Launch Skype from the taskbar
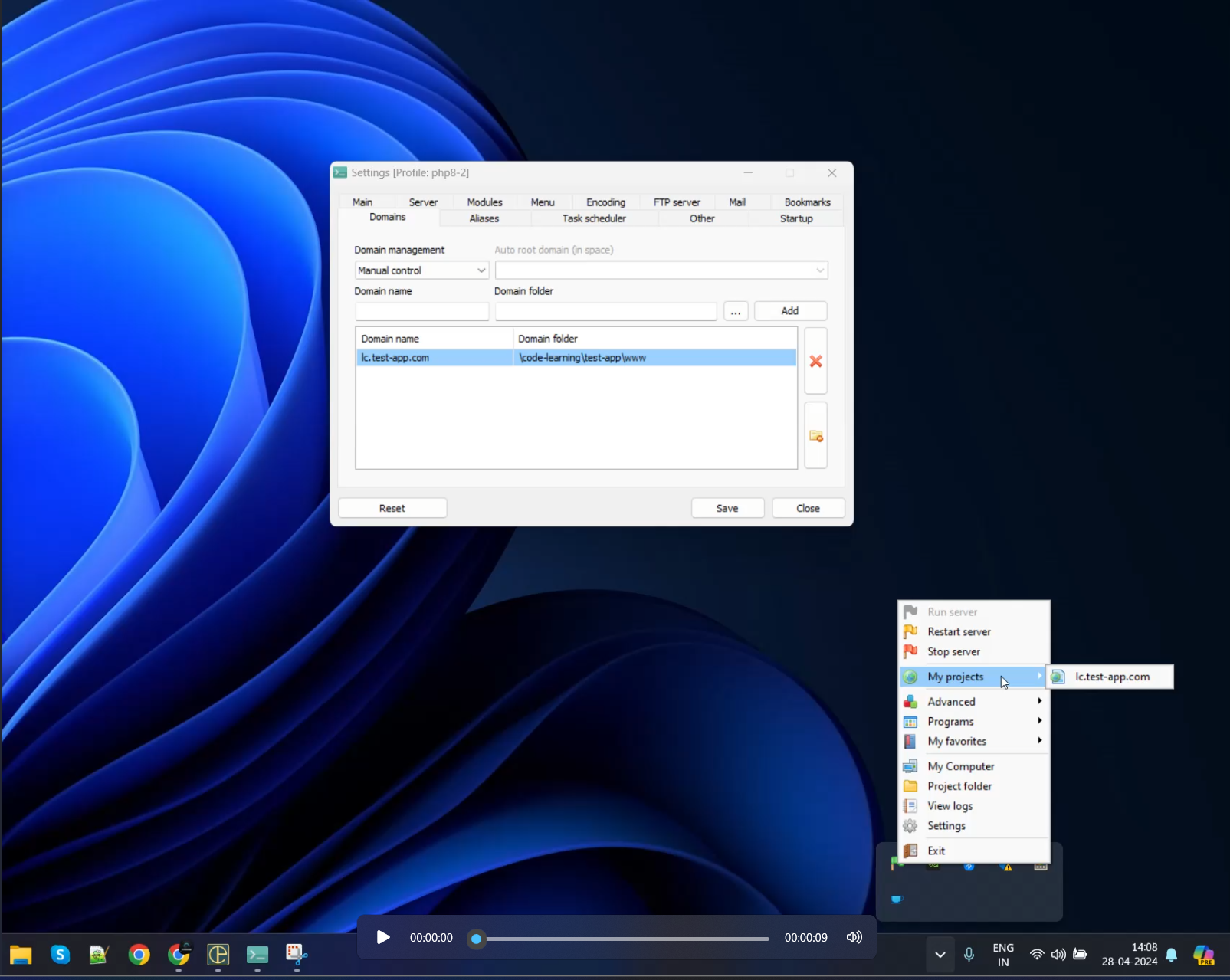The width and height of the screenshot is (1230, 980). coord(61,955)
